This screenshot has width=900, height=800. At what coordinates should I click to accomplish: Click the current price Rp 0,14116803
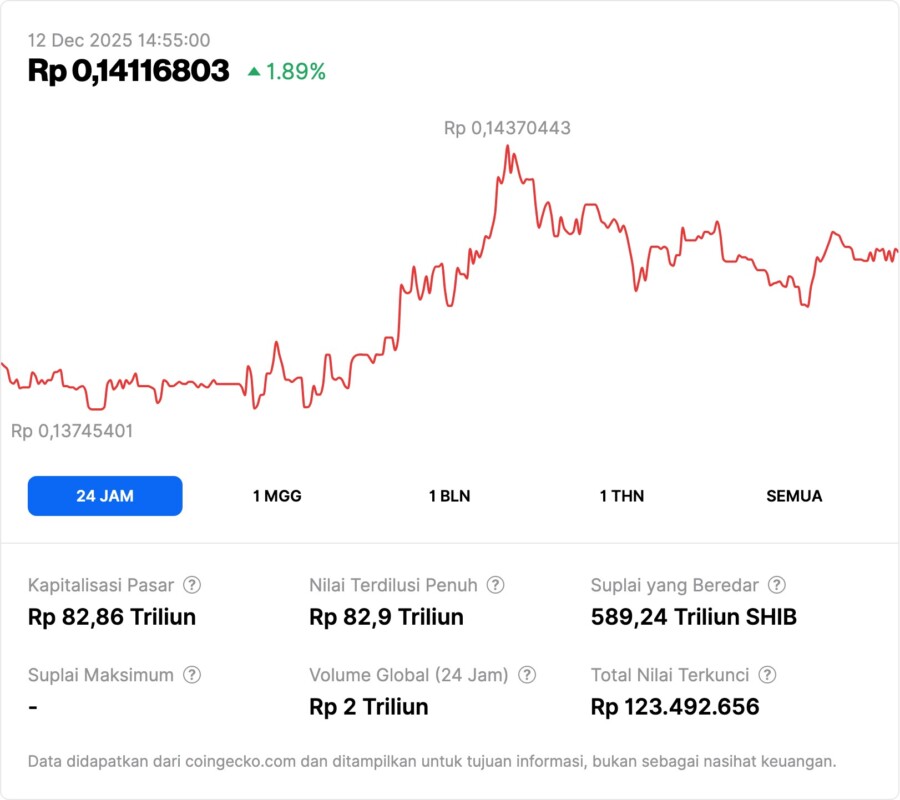[129, 71]
